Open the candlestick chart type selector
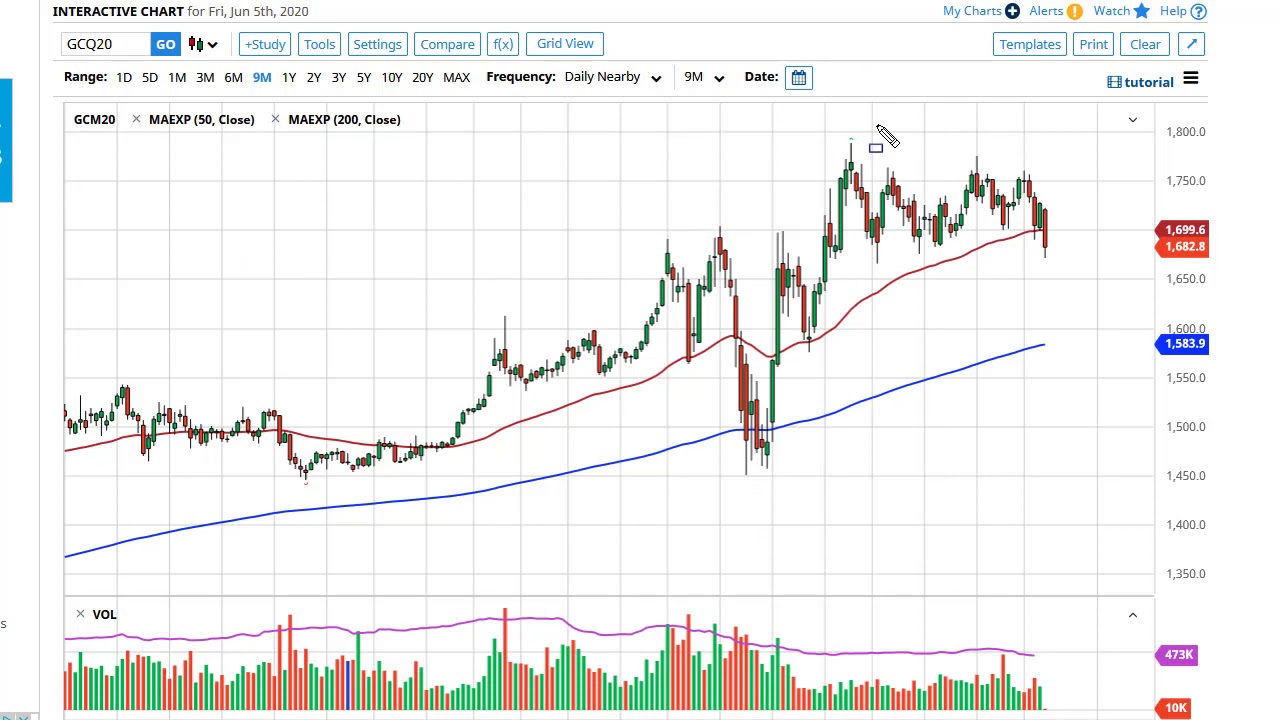Viewport: 1280px width, 720px height. (x=202, y=44)
